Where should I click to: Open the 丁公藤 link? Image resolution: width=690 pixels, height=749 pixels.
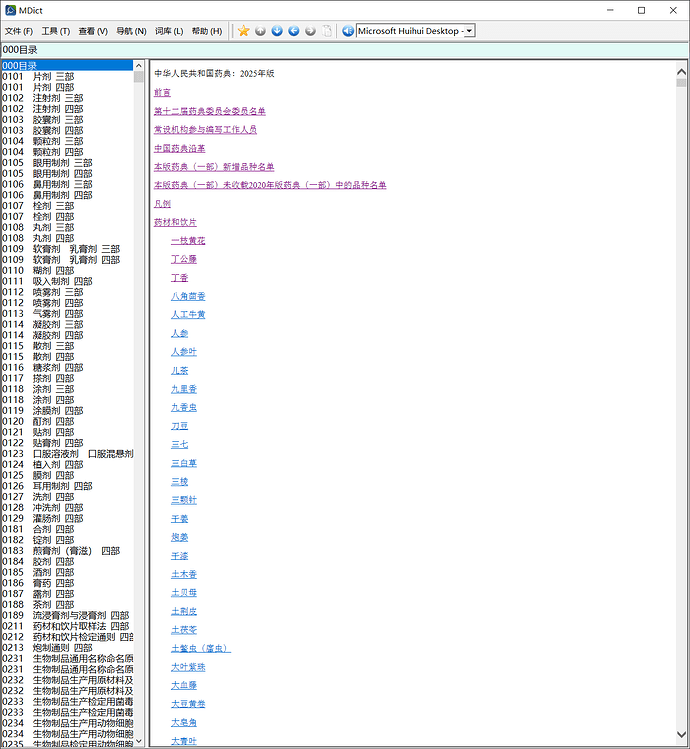(184, 259)
